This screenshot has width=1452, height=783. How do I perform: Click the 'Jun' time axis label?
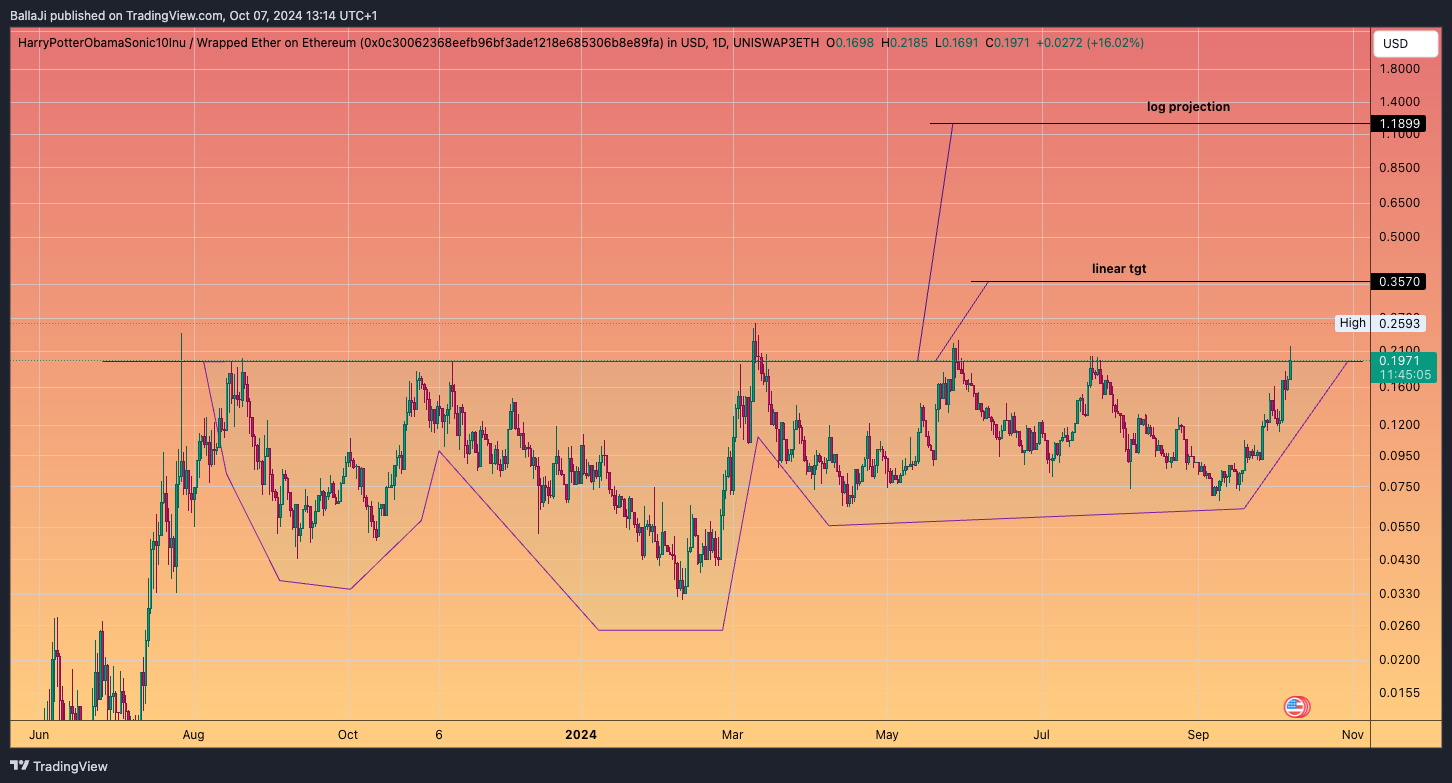tap(40, 735)
